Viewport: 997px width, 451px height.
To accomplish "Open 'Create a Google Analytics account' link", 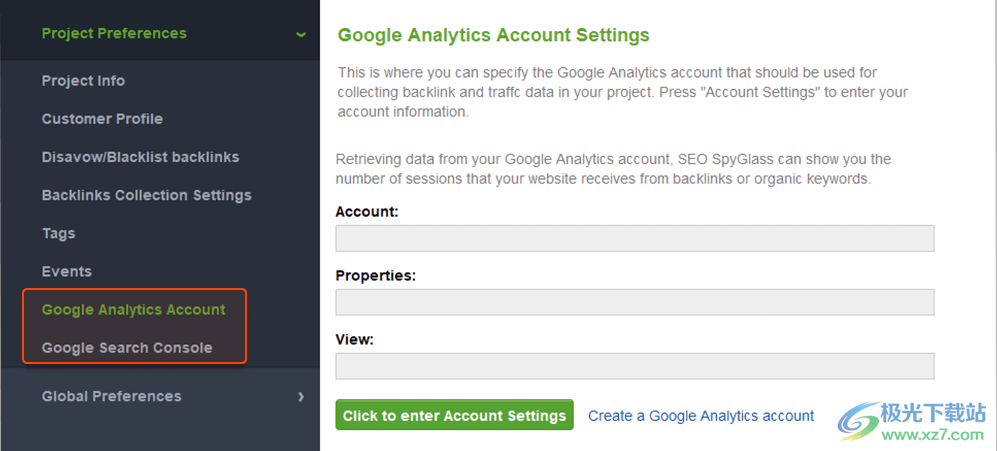I will click(x=701, y=416).
